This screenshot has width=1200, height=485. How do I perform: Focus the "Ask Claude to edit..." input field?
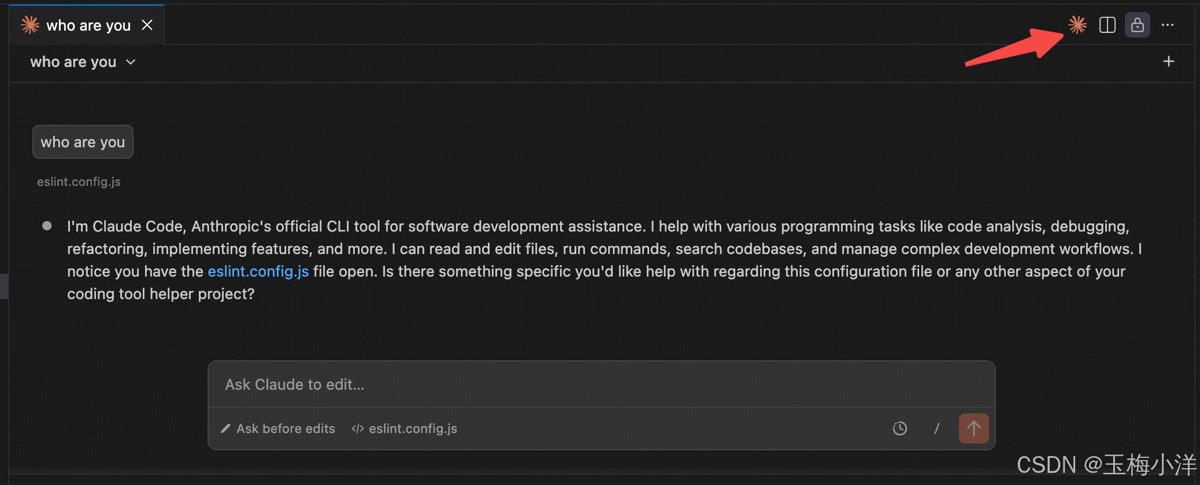[x=600, y=384]
